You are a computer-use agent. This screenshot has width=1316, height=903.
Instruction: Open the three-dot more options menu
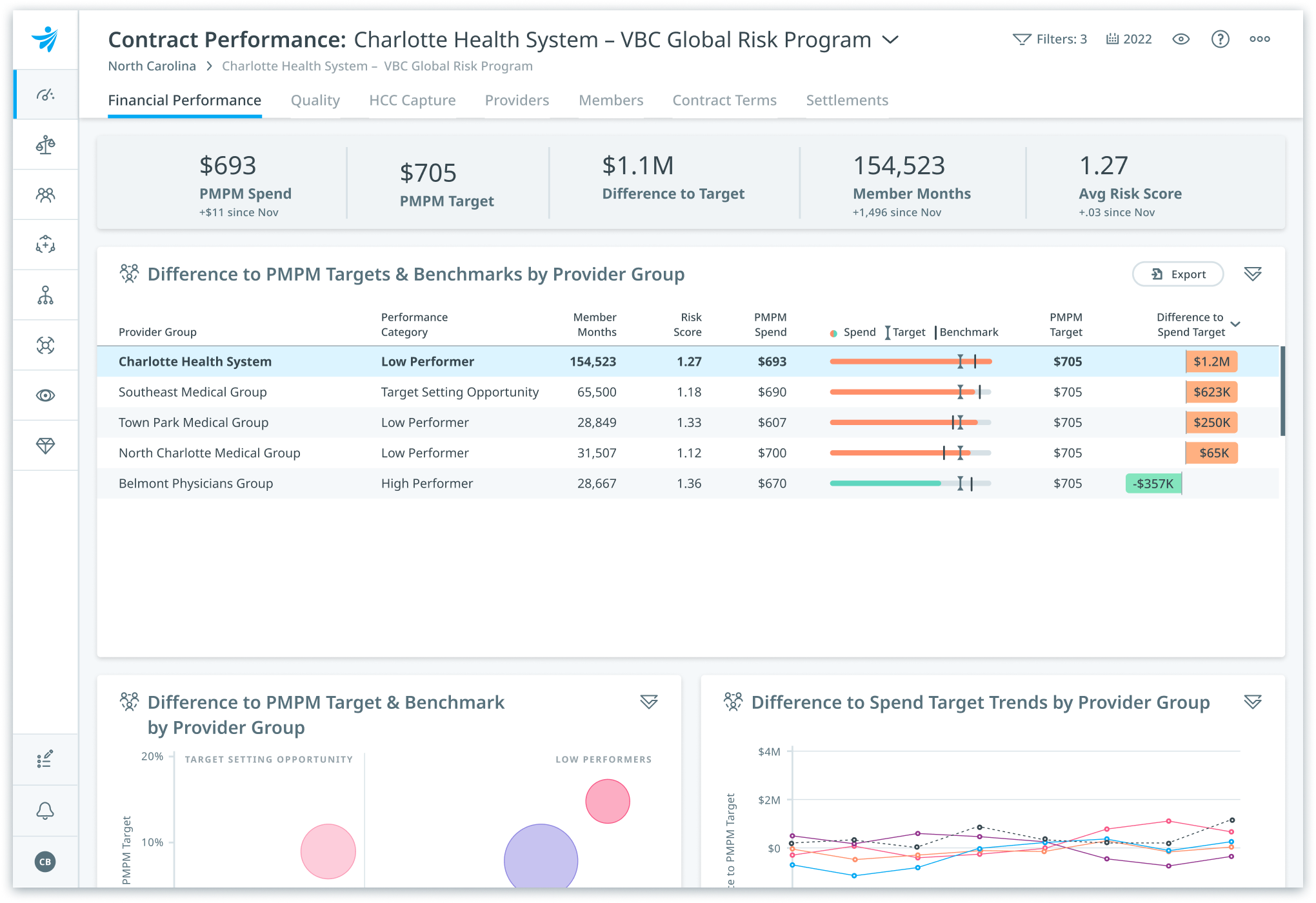coord(1259,39)
